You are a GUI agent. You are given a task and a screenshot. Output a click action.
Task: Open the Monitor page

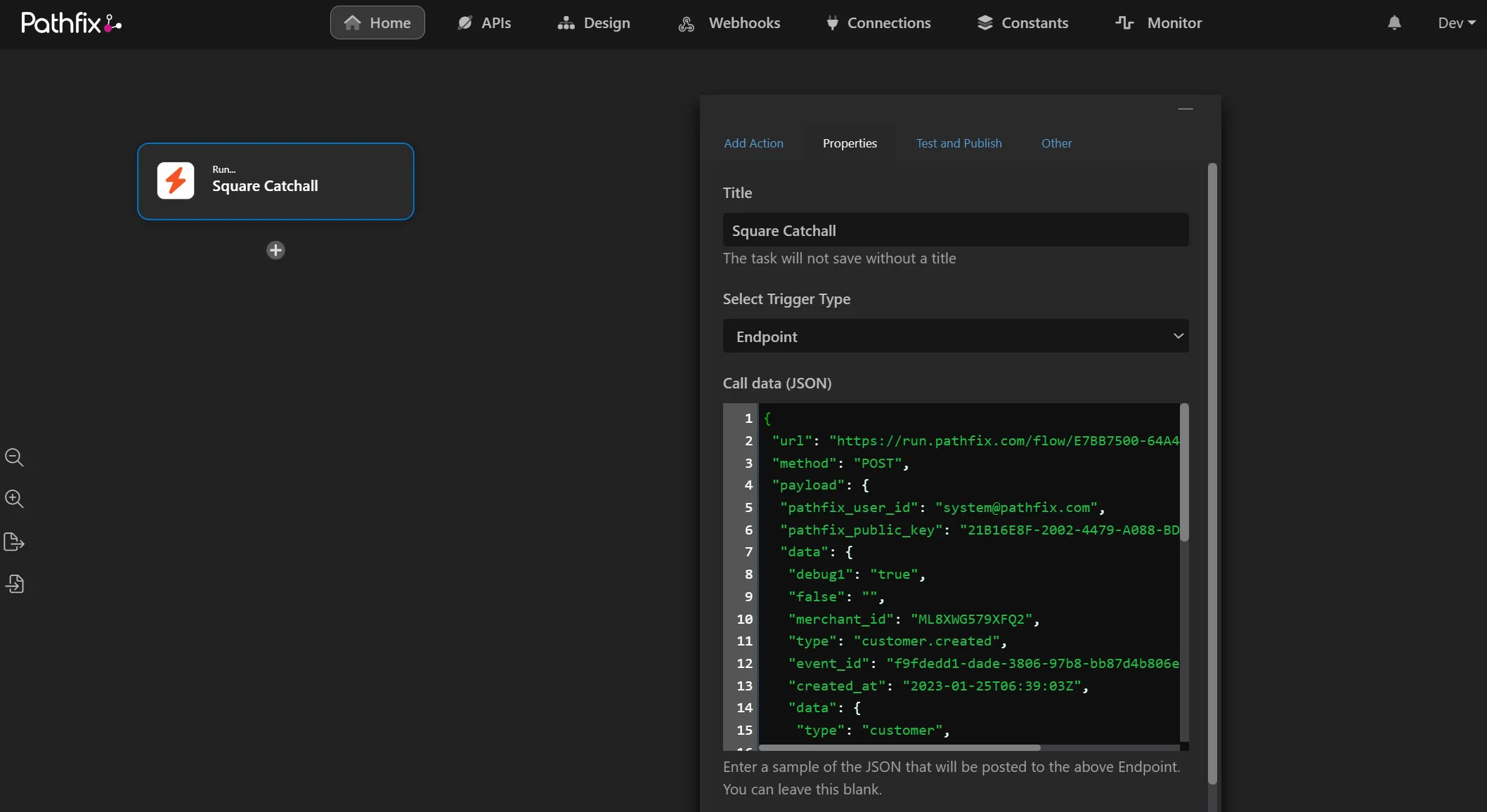click(x=1159, y=22)
